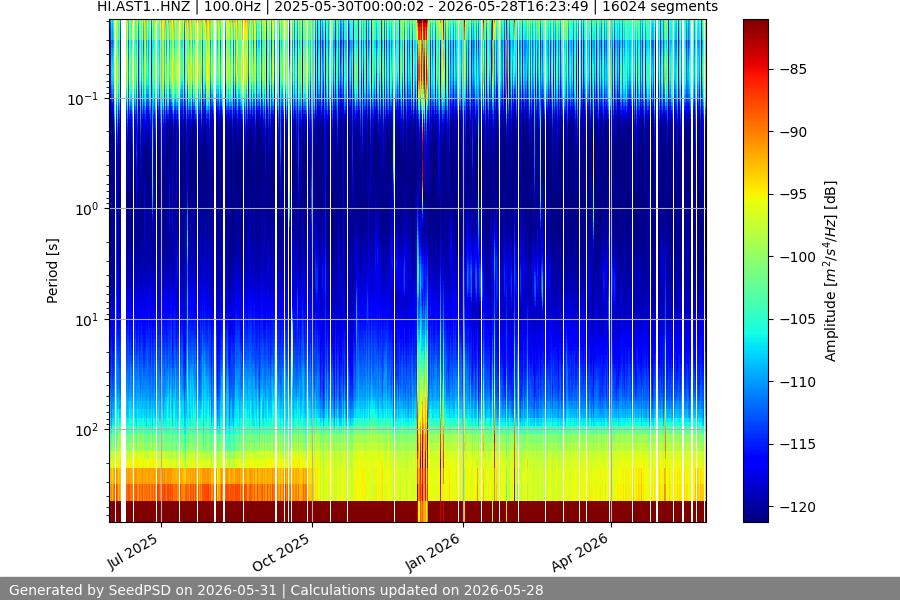This screenshot has width=900, height=600.
Task: Click the plot title starting with HI.AST1..HNZ
Action: tap(407, 7)
